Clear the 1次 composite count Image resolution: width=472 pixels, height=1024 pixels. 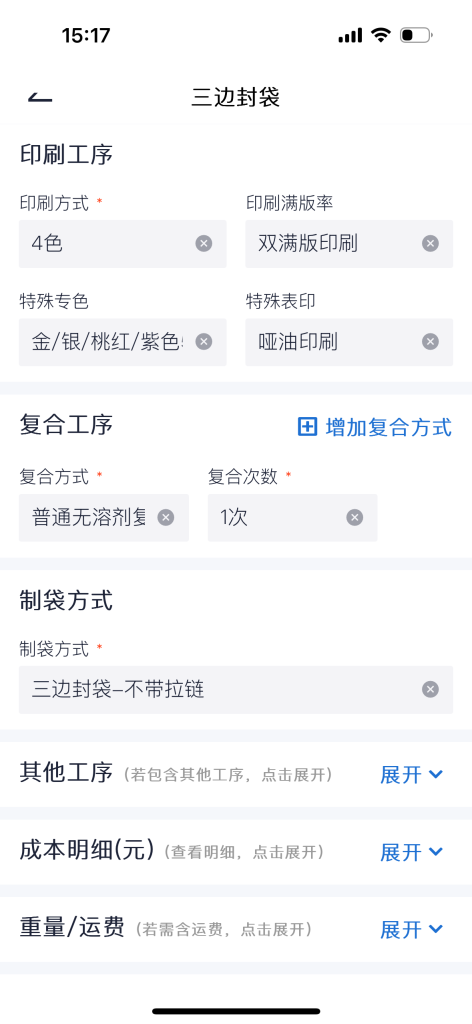pos(354,518)
